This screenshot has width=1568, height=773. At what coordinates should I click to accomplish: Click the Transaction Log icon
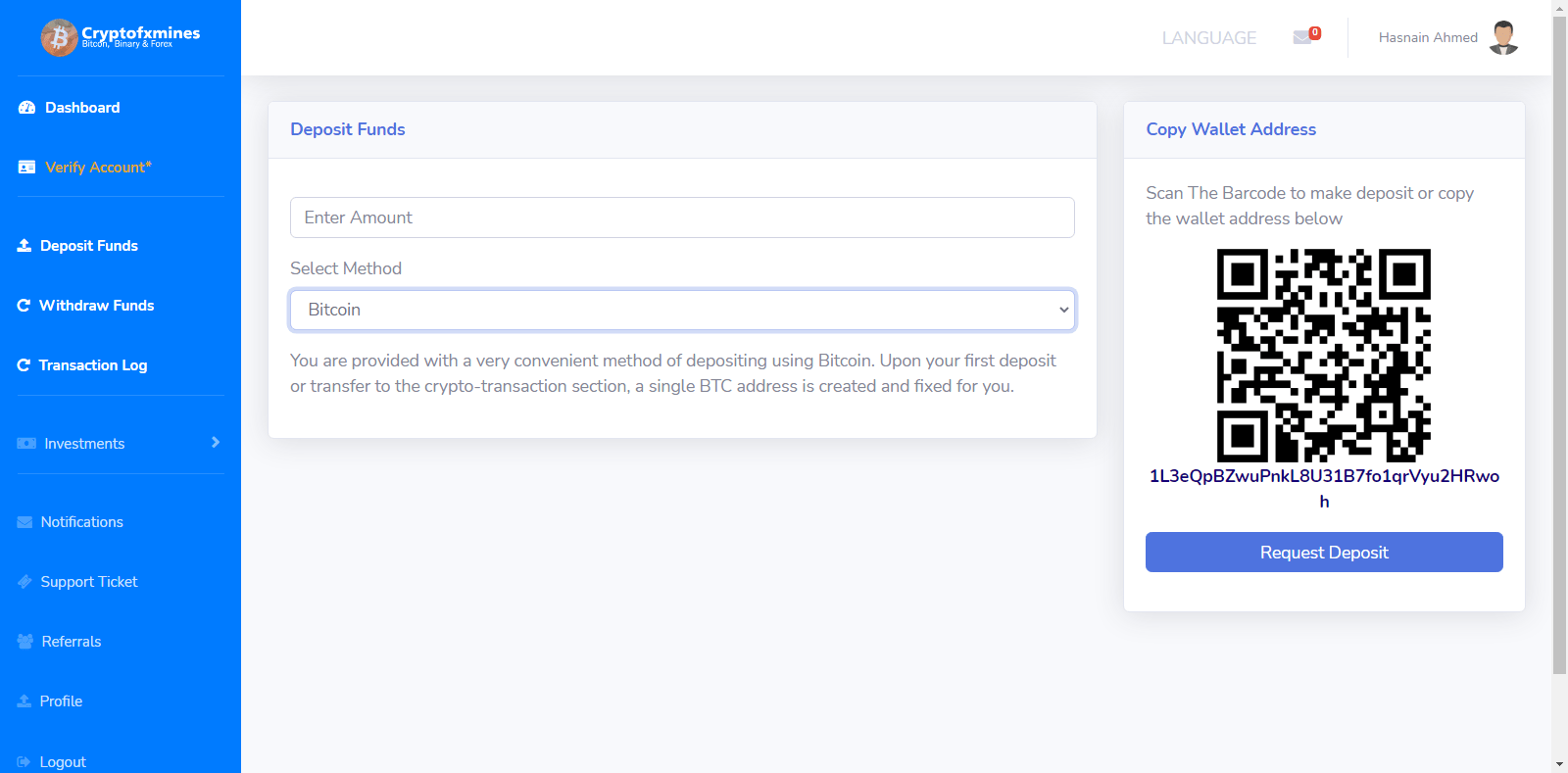pyautogui.click(x=24, y=365)
